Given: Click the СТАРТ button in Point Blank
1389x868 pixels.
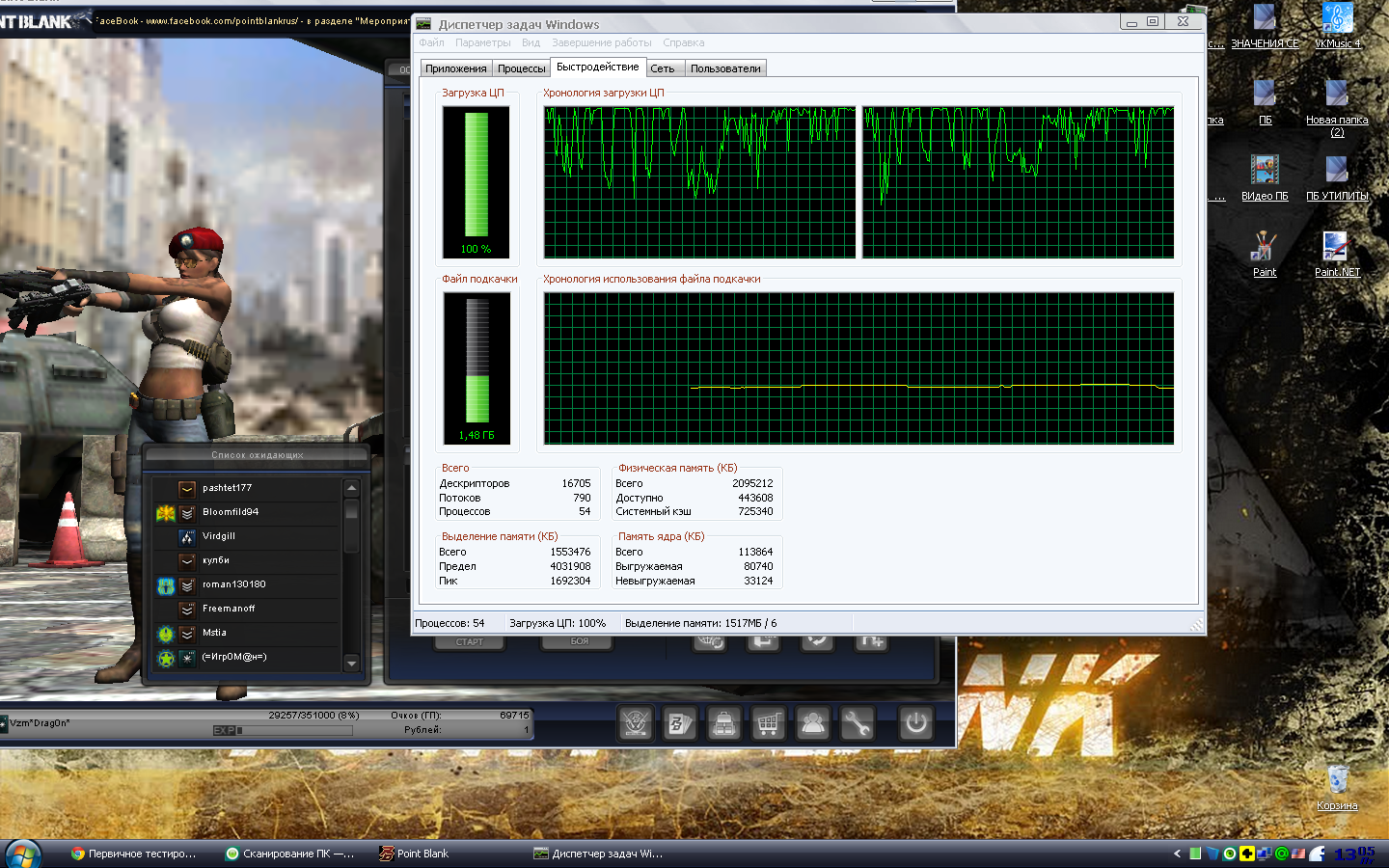Looking at the screenshot, I should pos(470,641).
